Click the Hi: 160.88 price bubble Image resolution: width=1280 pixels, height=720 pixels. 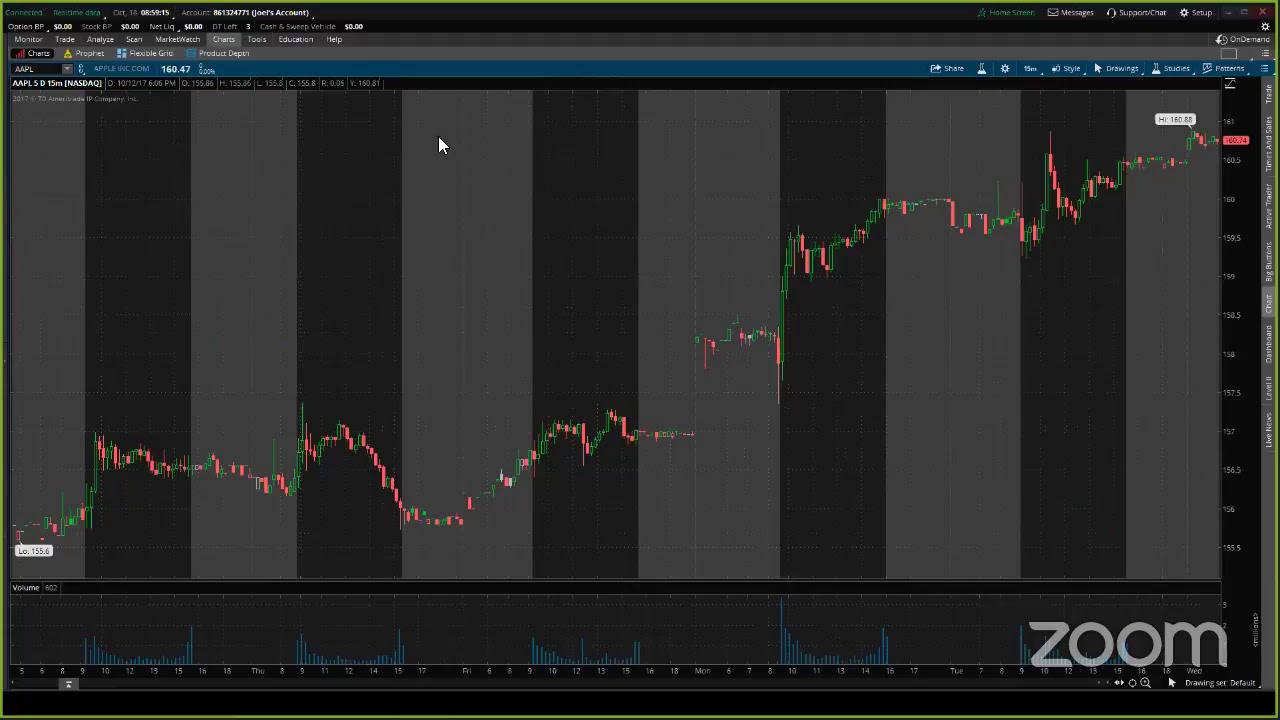coord(1175,120)
